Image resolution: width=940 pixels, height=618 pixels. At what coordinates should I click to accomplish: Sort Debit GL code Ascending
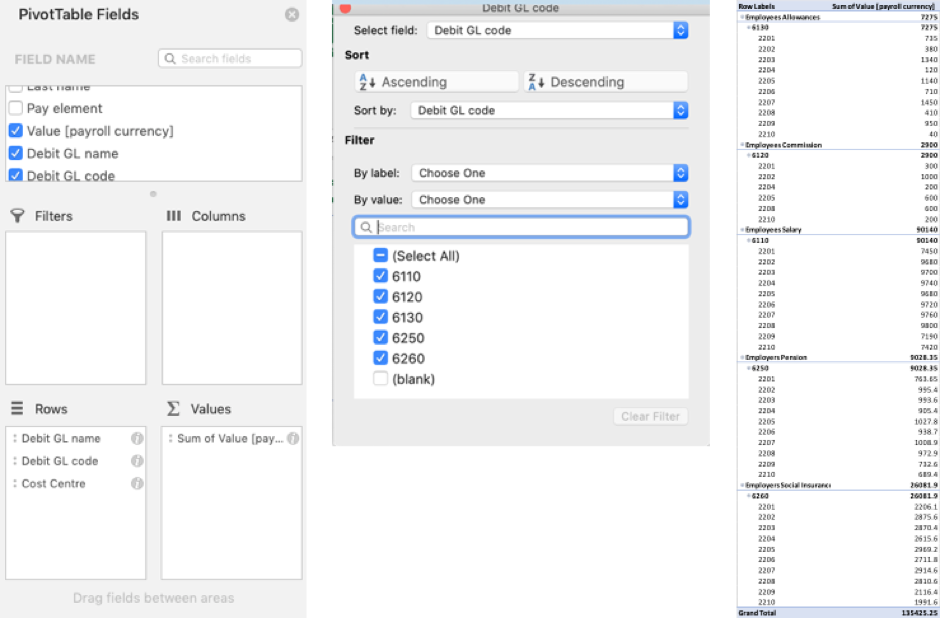click(x=436, y=82)
